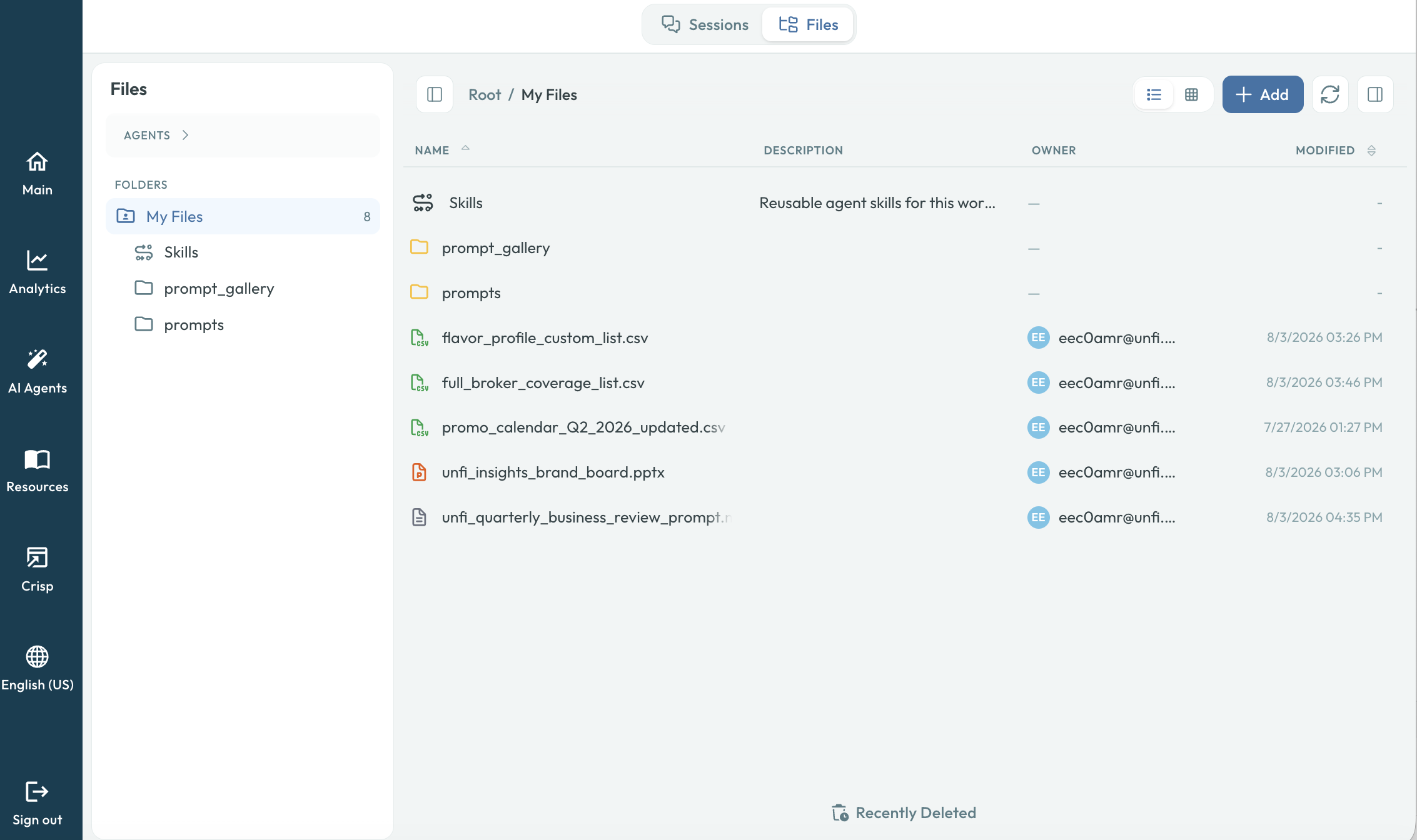Image resolution: width=1417 pixels, height=840 pixels.
Task: Switch to grid view
Action: (x=1191, y=94)
